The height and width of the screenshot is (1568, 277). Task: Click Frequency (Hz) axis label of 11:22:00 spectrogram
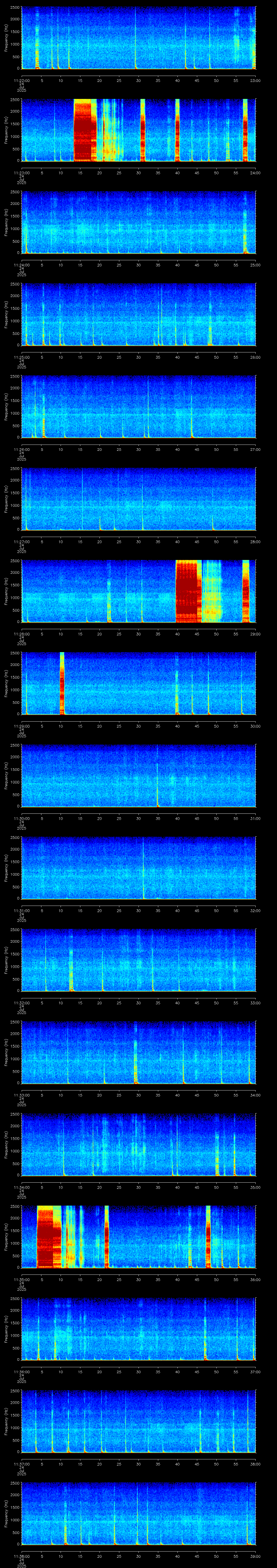pyautogui.click(x=6, y=38)
